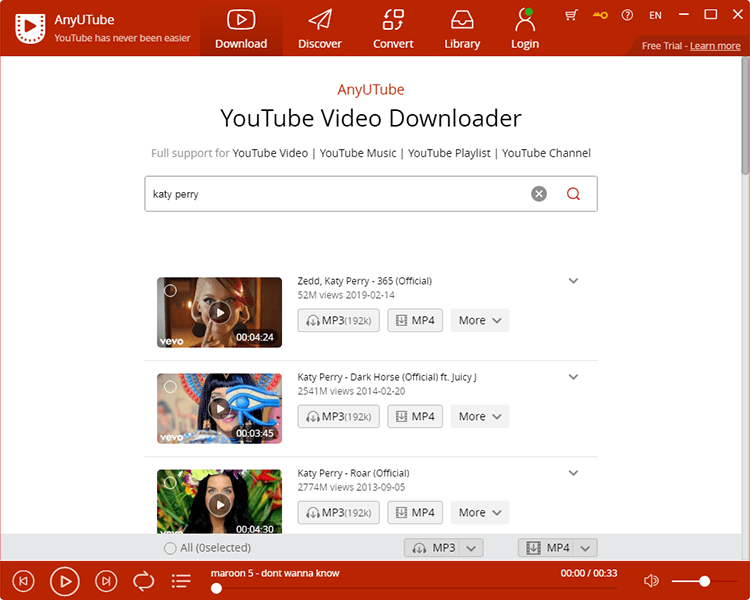Screen dimensions: 750x600
Task: Click the batch MP4 download button
Action: click(547, 548)
